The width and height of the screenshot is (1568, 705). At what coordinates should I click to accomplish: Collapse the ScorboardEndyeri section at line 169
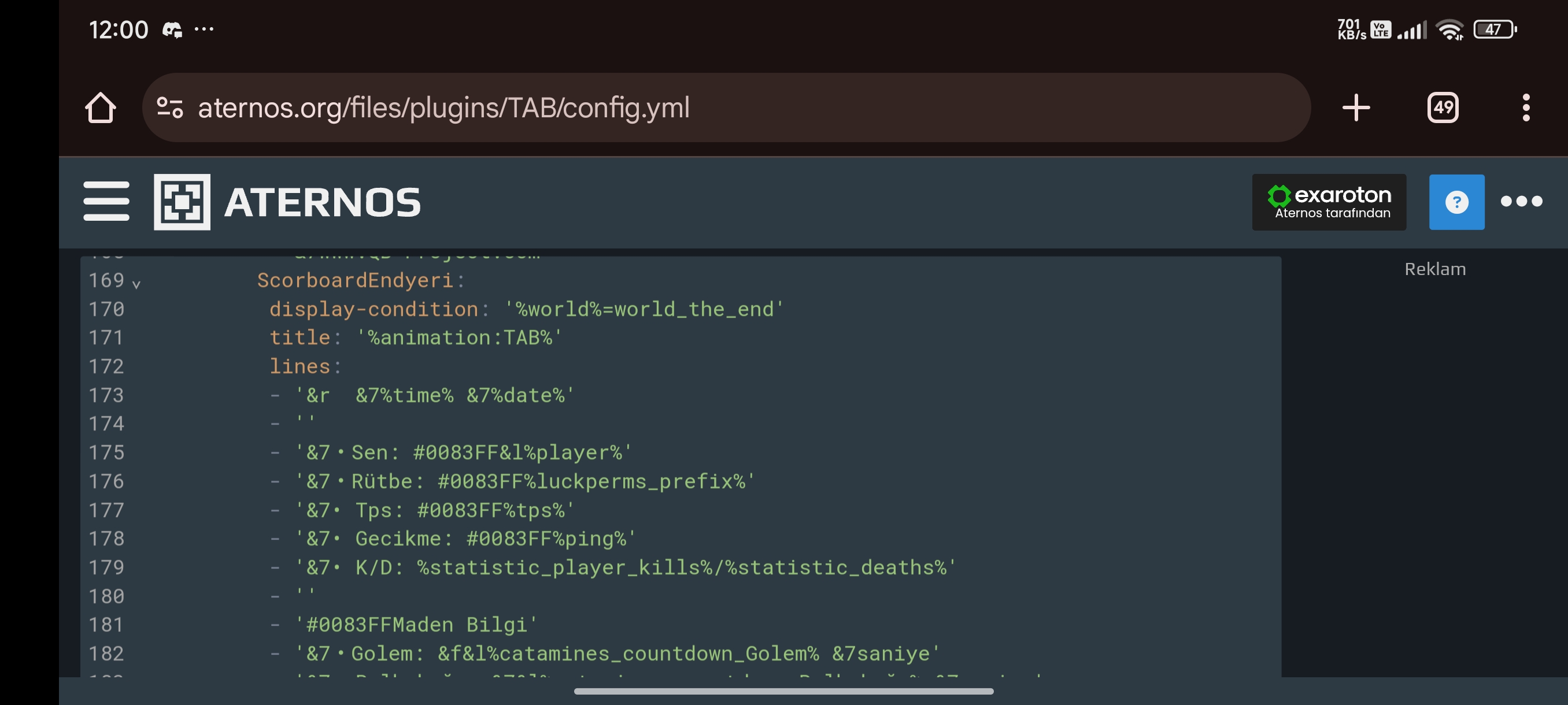tap(136, 284)
